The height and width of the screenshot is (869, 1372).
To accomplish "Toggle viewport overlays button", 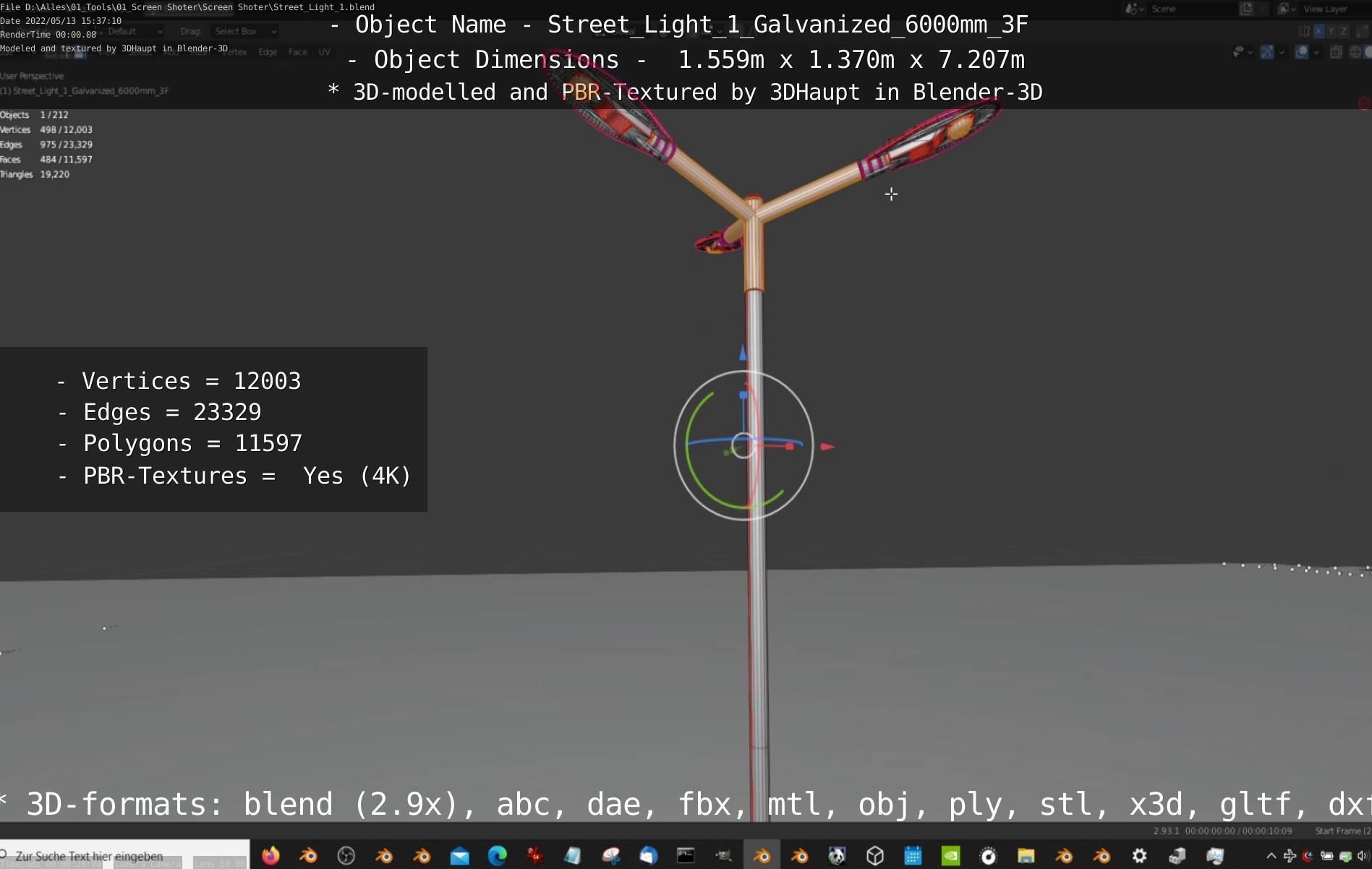I will click(1302, 52).
